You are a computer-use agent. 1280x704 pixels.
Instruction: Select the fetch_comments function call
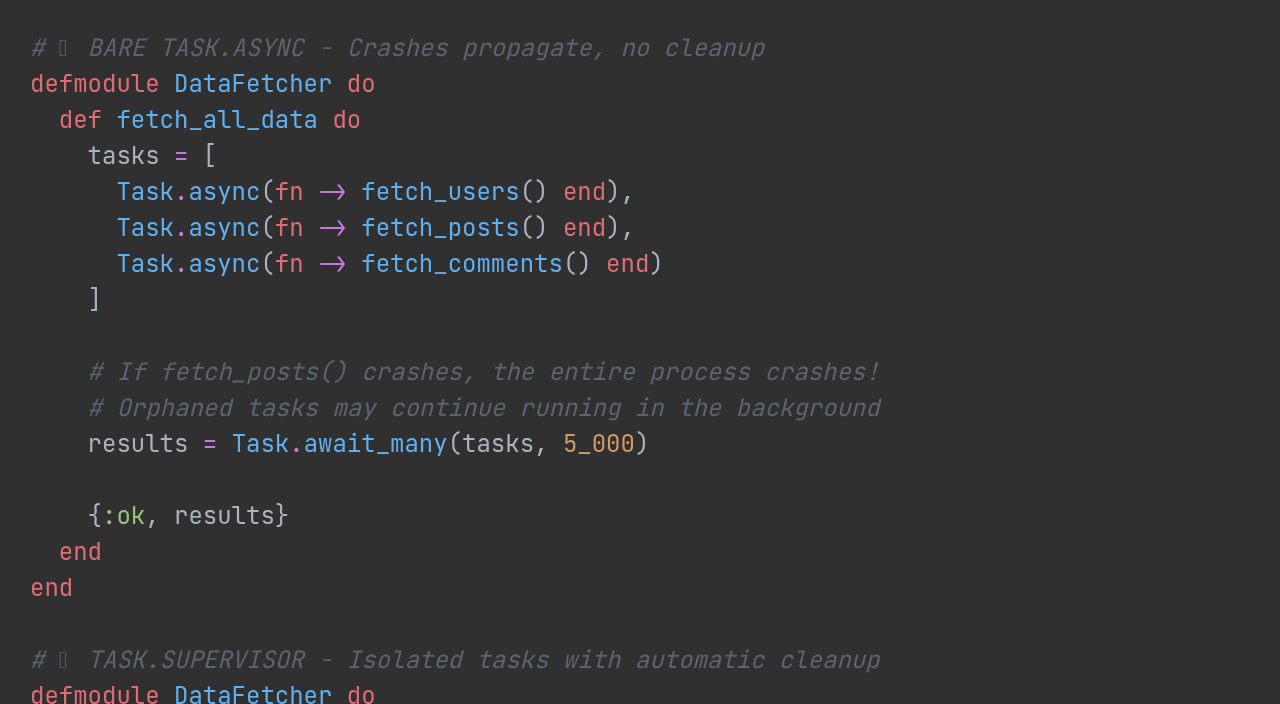(x=462, y=264)
